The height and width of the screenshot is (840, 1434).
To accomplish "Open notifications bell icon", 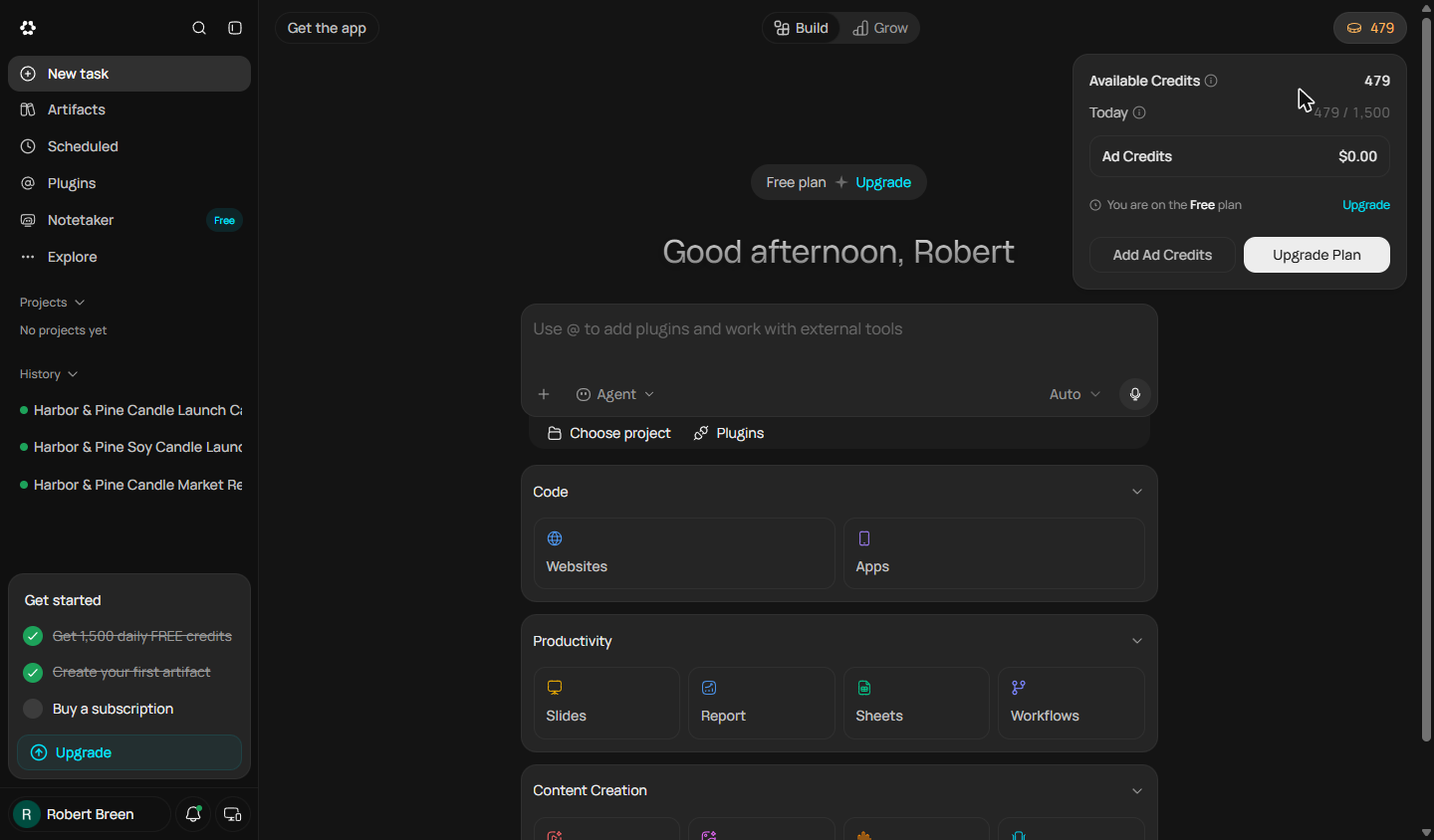I will tap(193, 814).
